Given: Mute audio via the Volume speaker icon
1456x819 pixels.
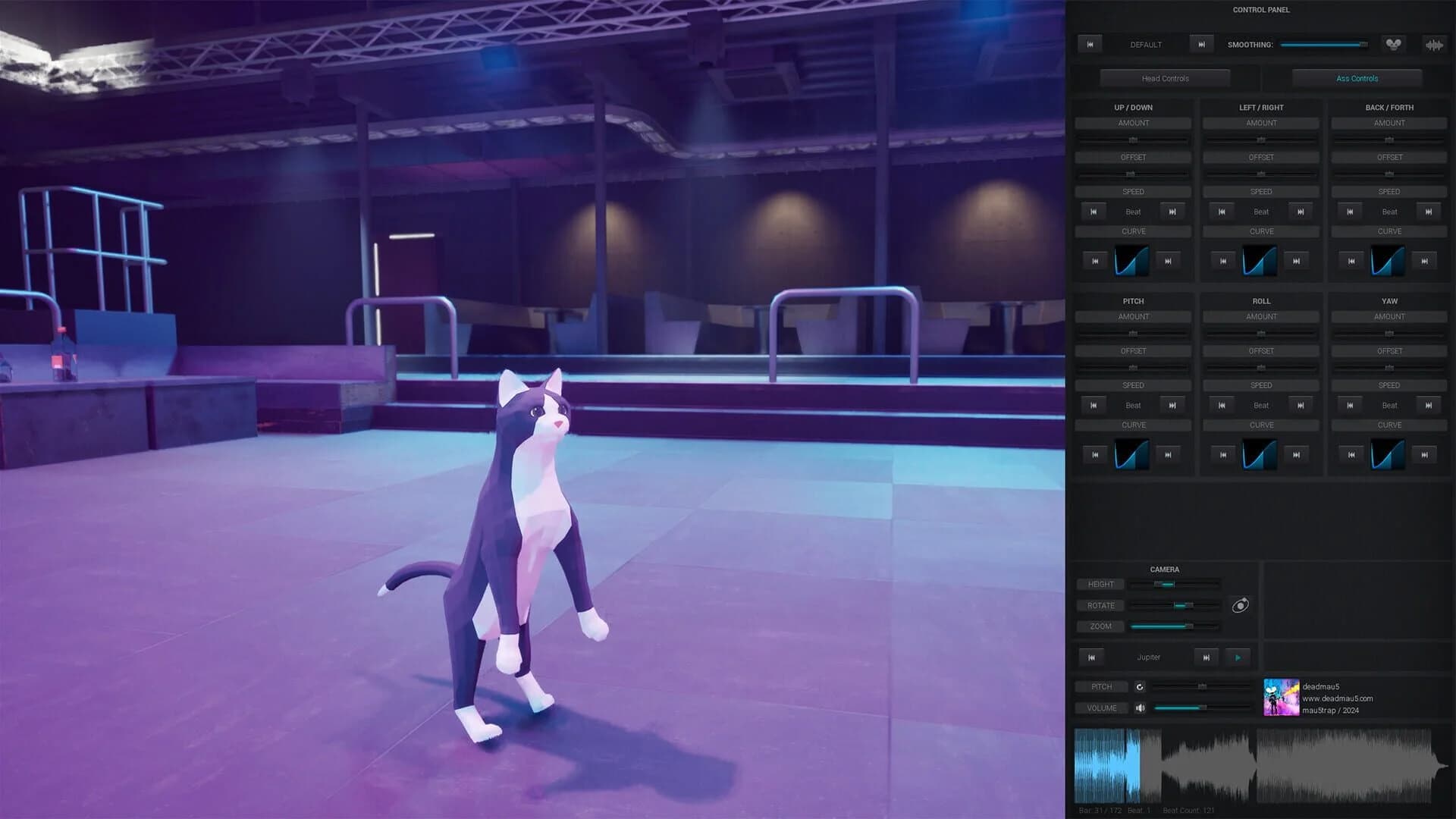Looking at the screenshot, I should click(x=1142, y=708).
